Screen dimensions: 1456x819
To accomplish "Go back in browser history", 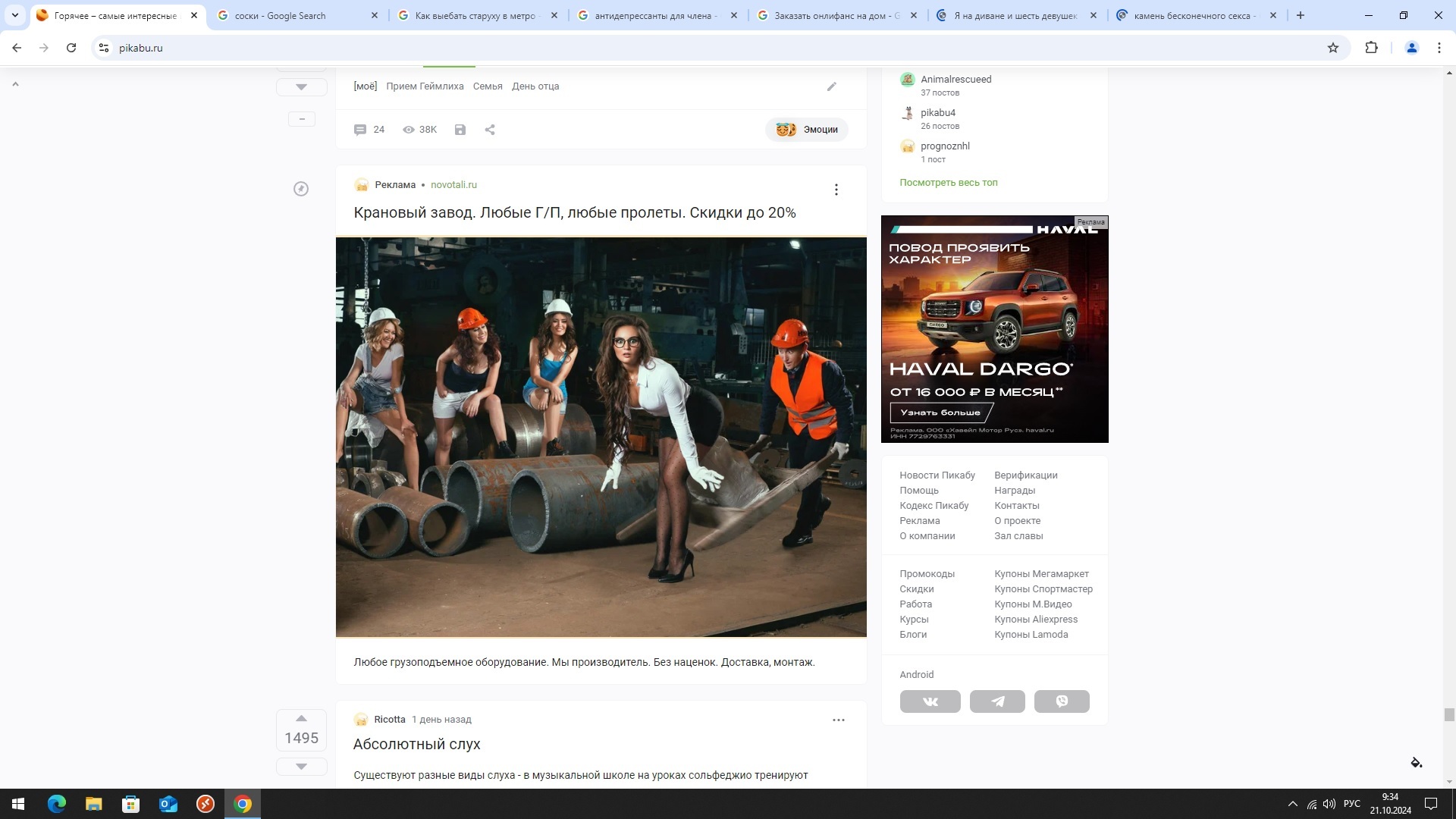I will tap(17, 48).
